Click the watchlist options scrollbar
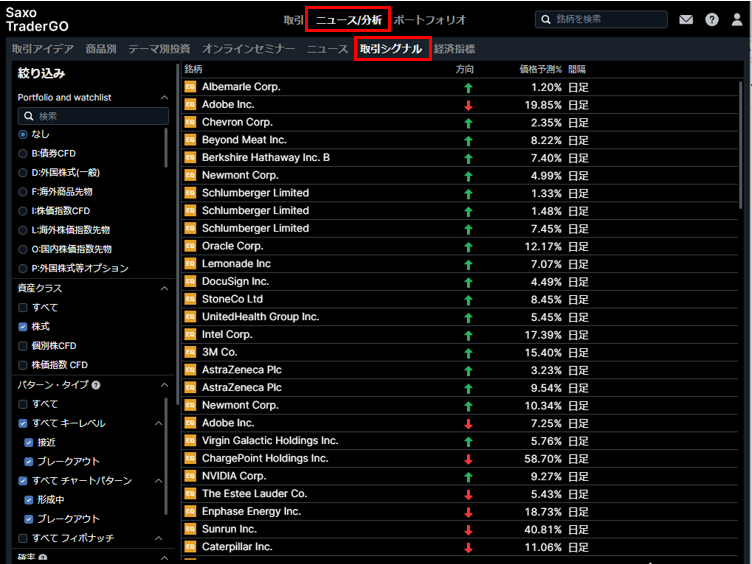752x564 pixels. pyautogui.click(x=166, y=148)
